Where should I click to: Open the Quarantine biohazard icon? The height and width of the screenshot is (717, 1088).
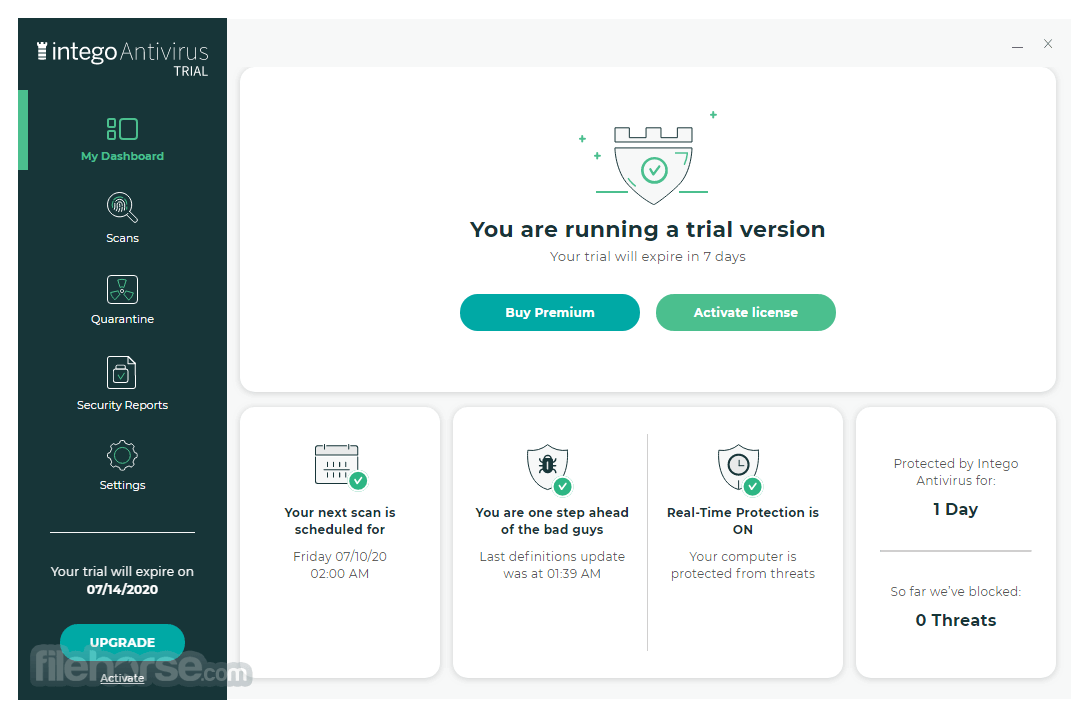122,289
